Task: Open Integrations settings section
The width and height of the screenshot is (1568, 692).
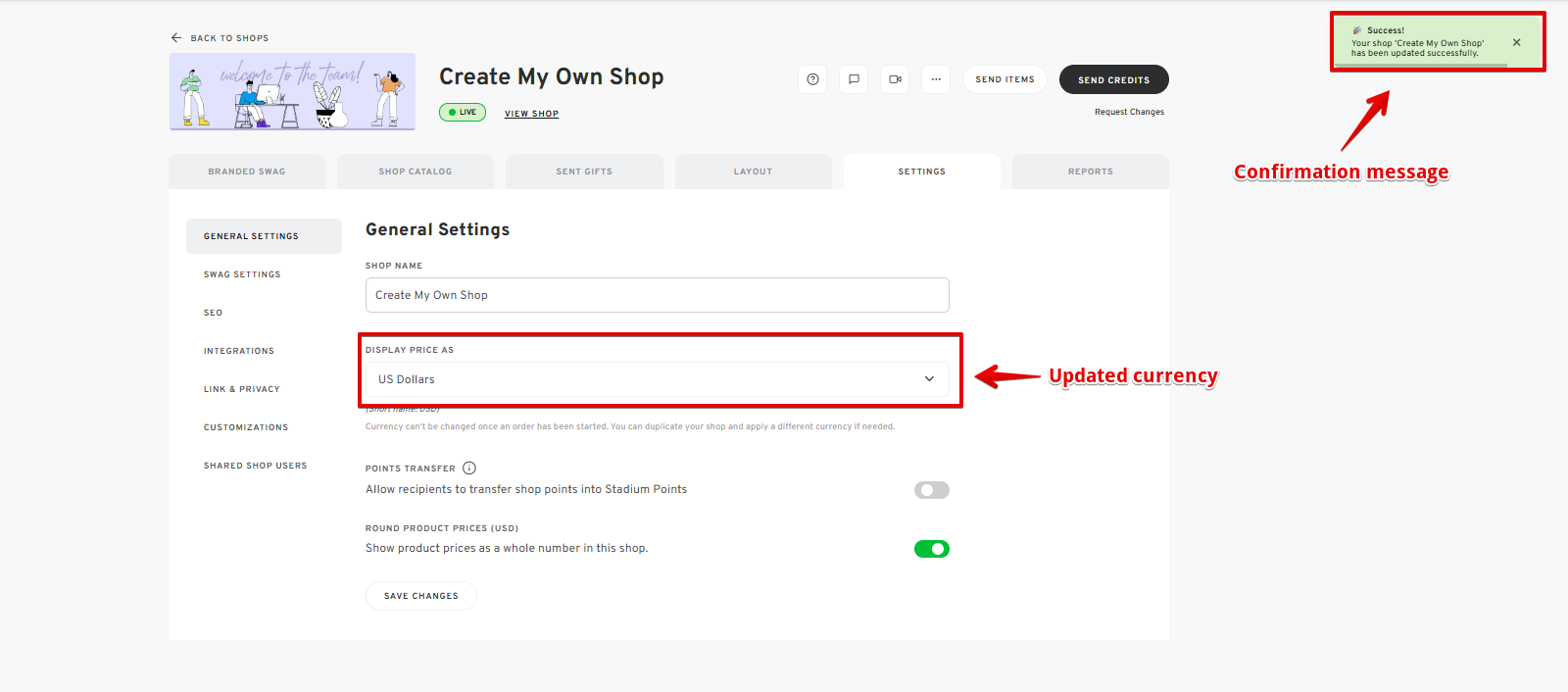Action: [239, 351]
